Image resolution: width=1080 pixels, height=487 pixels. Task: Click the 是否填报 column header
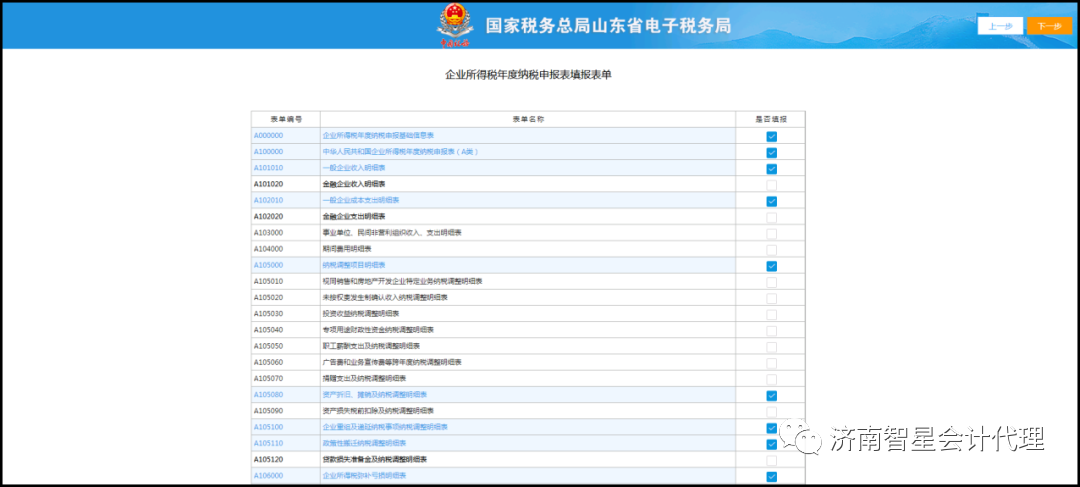point(771,119)
